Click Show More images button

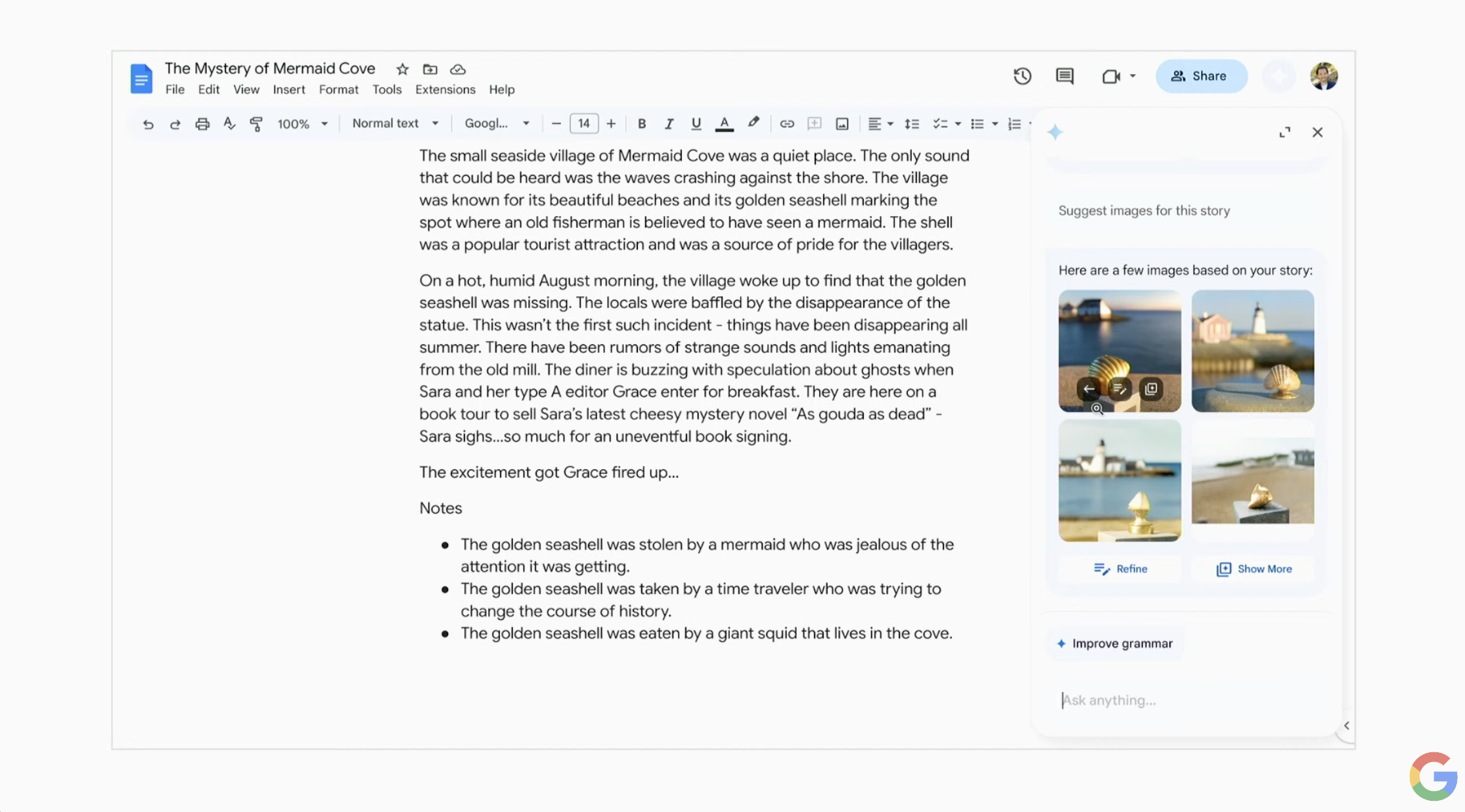(1253, 569)
